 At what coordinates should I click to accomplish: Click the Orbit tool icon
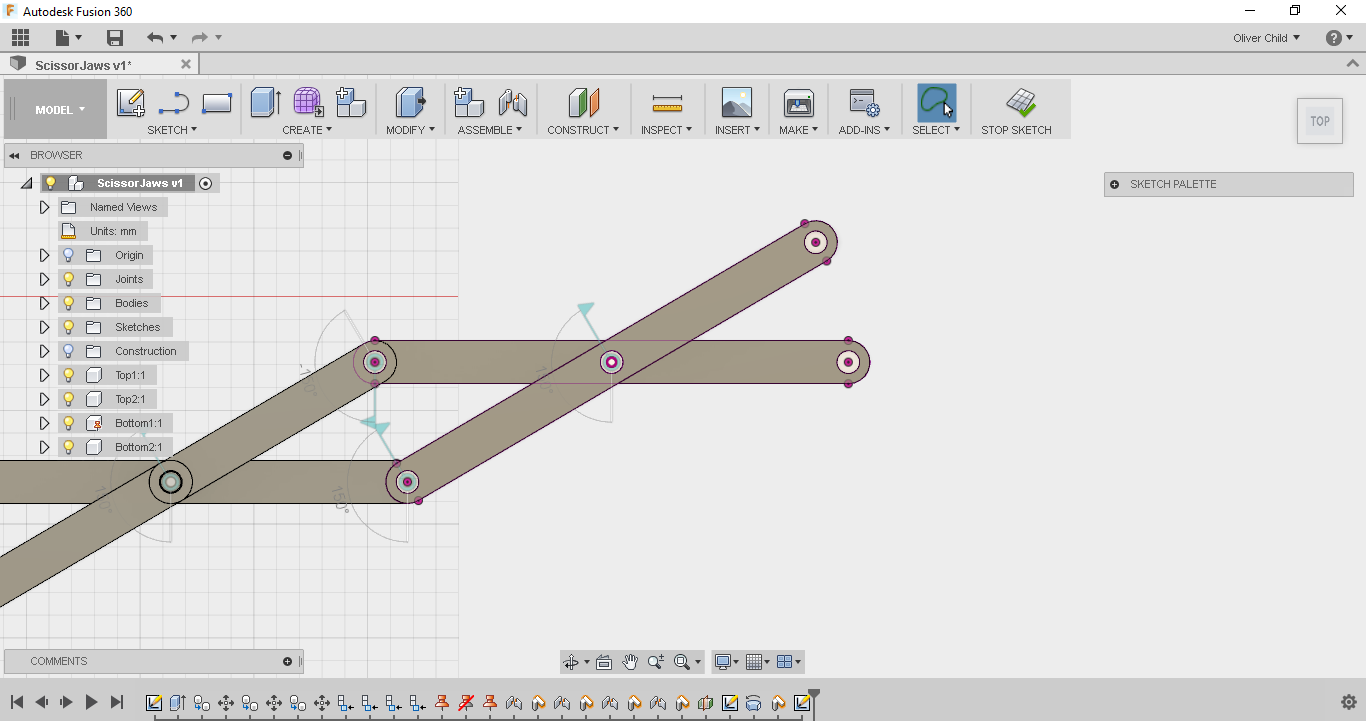[571, 662]
